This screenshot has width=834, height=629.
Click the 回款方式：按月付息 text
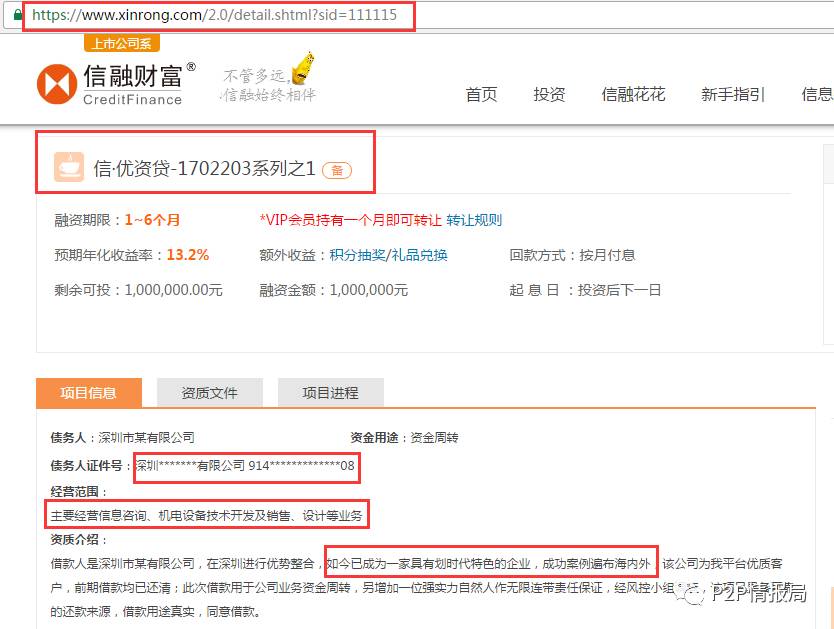coord(572,255)
